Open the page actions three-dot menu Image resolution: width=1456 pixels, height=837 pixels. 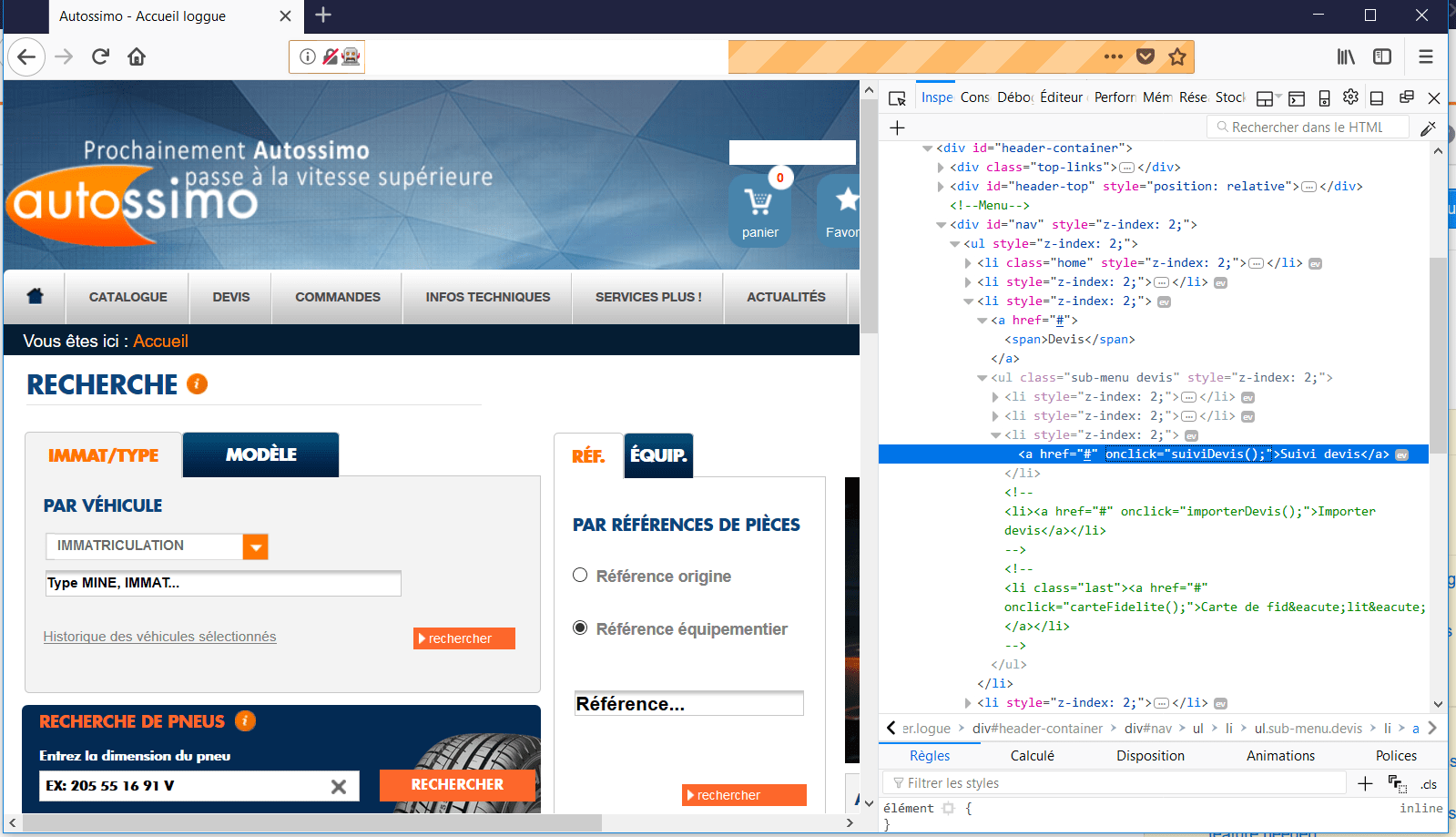tap(1114, 56)
